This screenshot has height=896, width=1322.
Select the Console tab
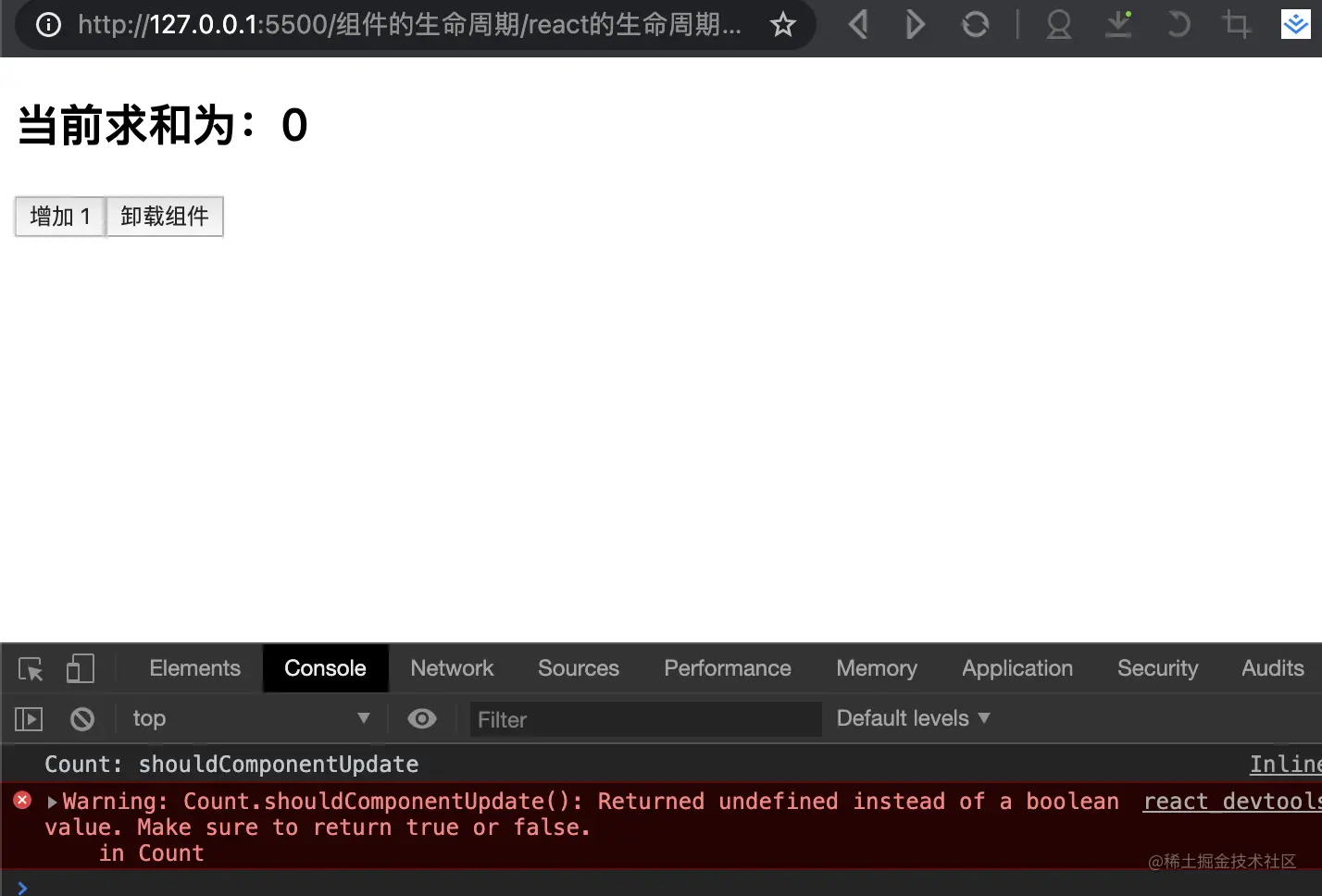click(325, 668)
